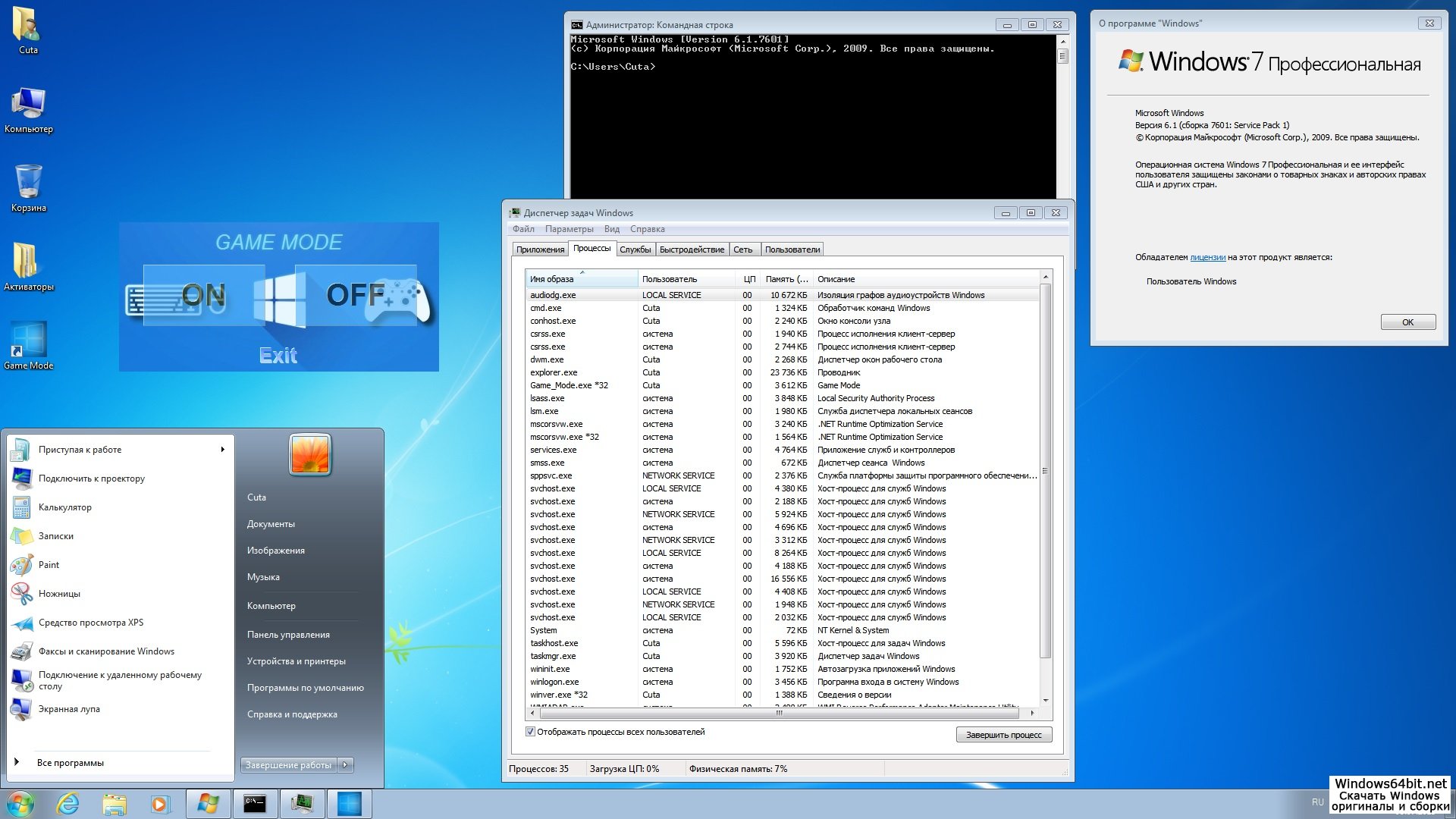Click the process list's vertical scrollbar

(1046, 470)
